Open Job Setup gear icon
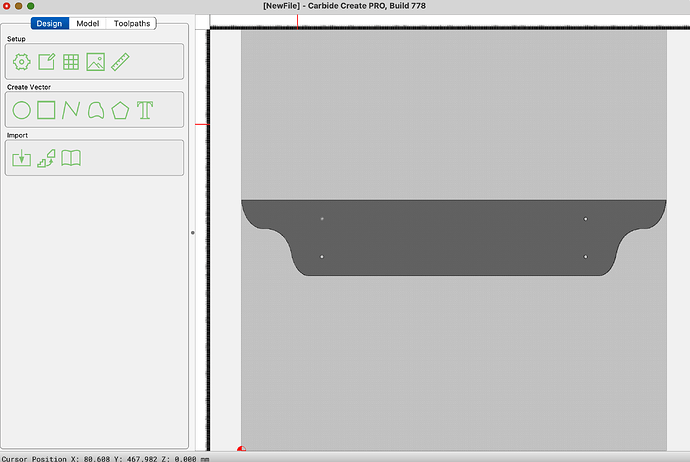 coord(22,62)
